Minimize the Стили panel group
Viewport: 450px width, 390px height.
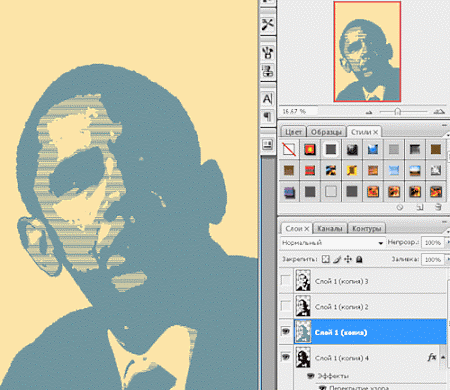(x=444, y=125)
